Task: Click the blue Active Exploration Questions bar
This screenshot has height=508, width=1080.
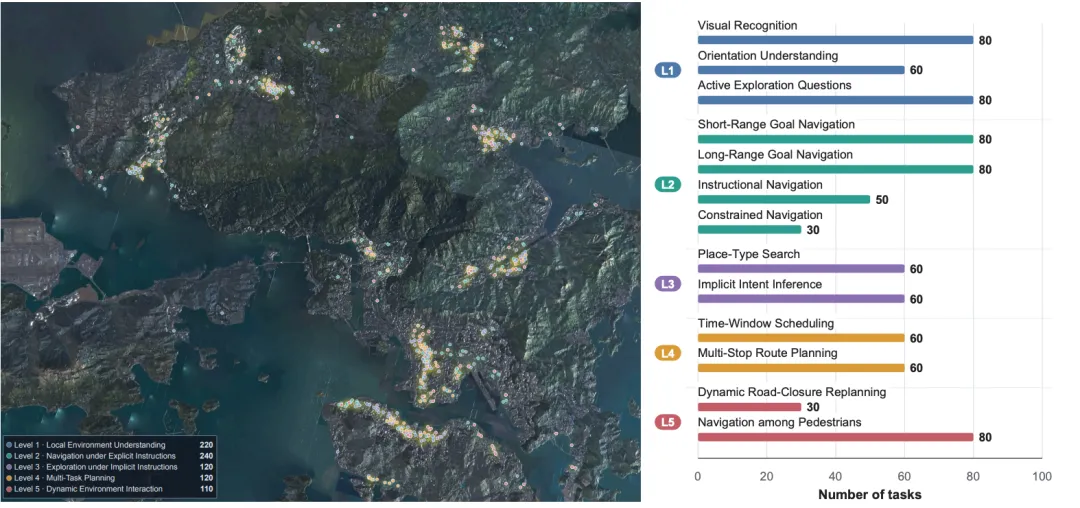Action: point(835,100)
